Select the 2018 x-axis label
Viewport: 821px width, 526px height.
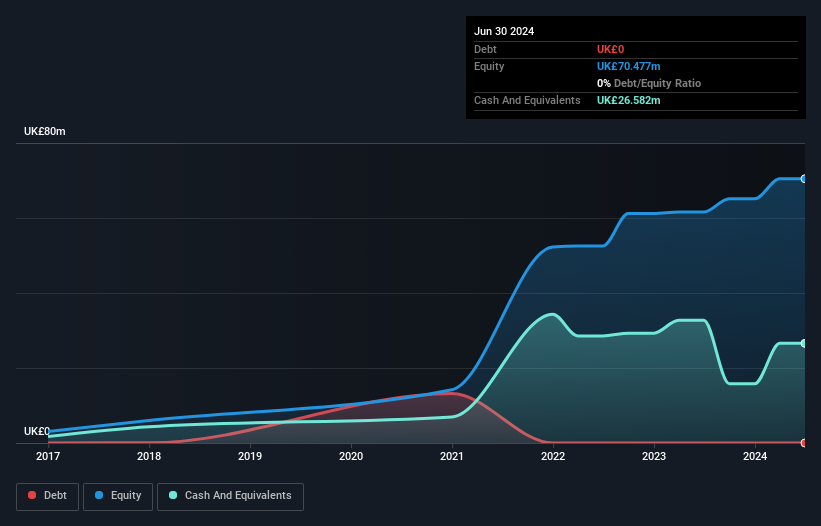pyautogui.click(x=149, y=456)
